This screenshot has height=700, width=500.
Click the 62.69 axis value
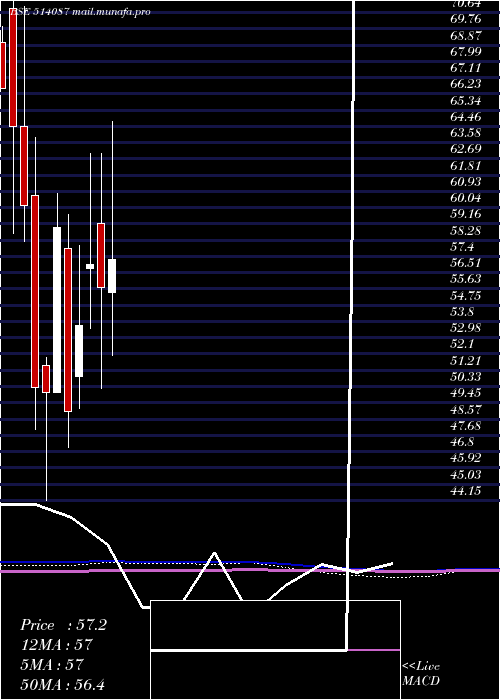coord(466,149)
